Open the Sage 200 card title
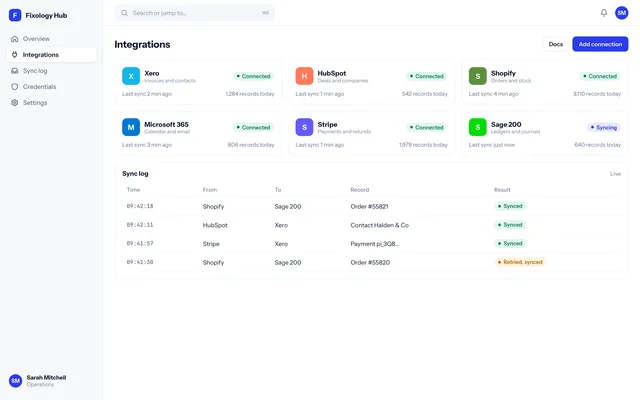This screenshot has height=400, width=640. 506,124
